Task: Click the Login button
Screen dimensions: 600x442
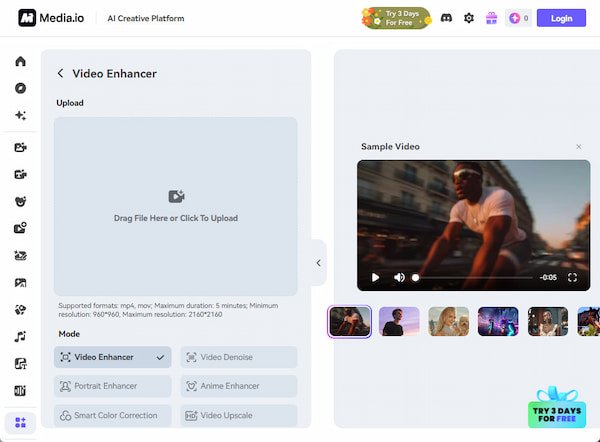Action: (561, 18)
